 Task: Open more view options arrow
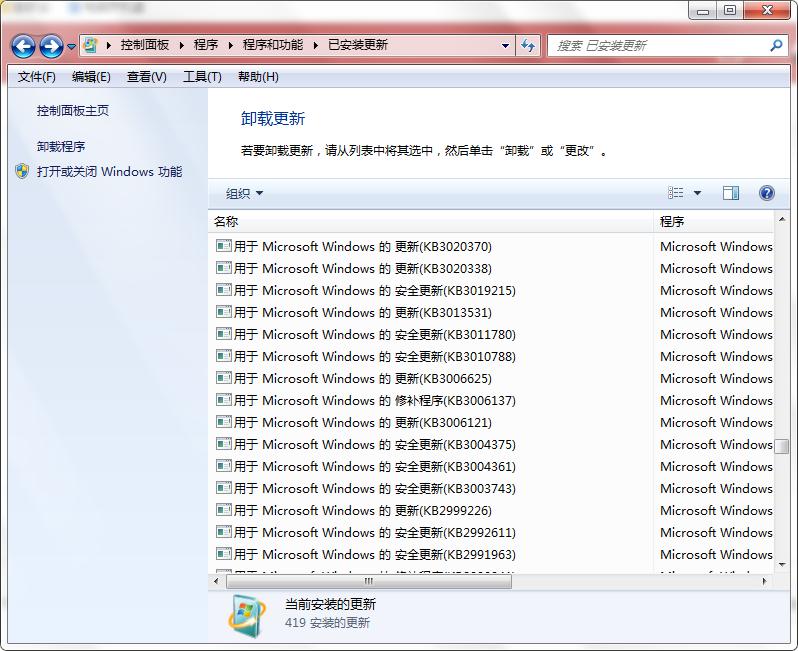coord(697,193)
